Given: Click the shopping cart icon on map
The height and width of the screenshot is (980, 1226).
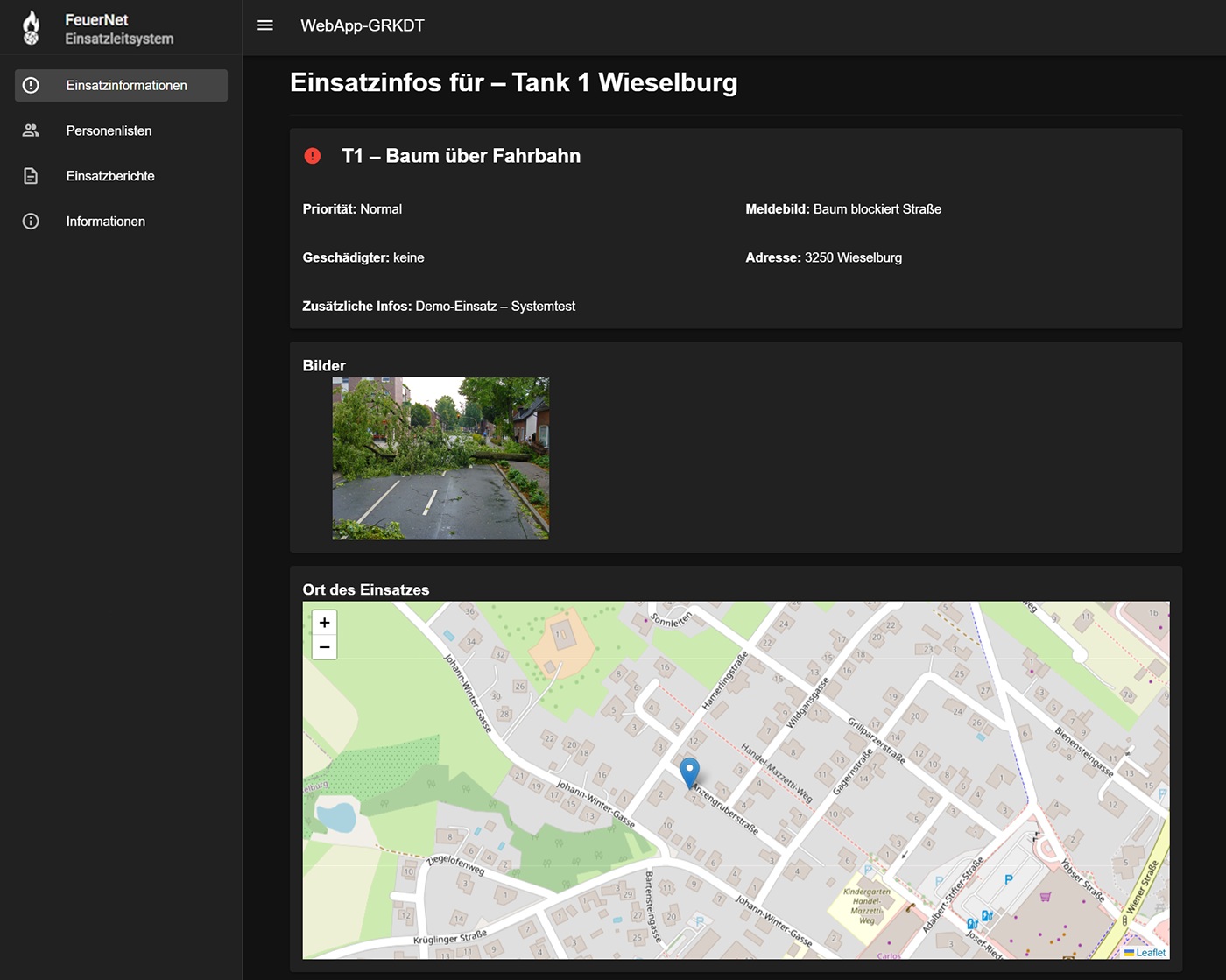Looking at the screenshot, I should (1045, 896).
